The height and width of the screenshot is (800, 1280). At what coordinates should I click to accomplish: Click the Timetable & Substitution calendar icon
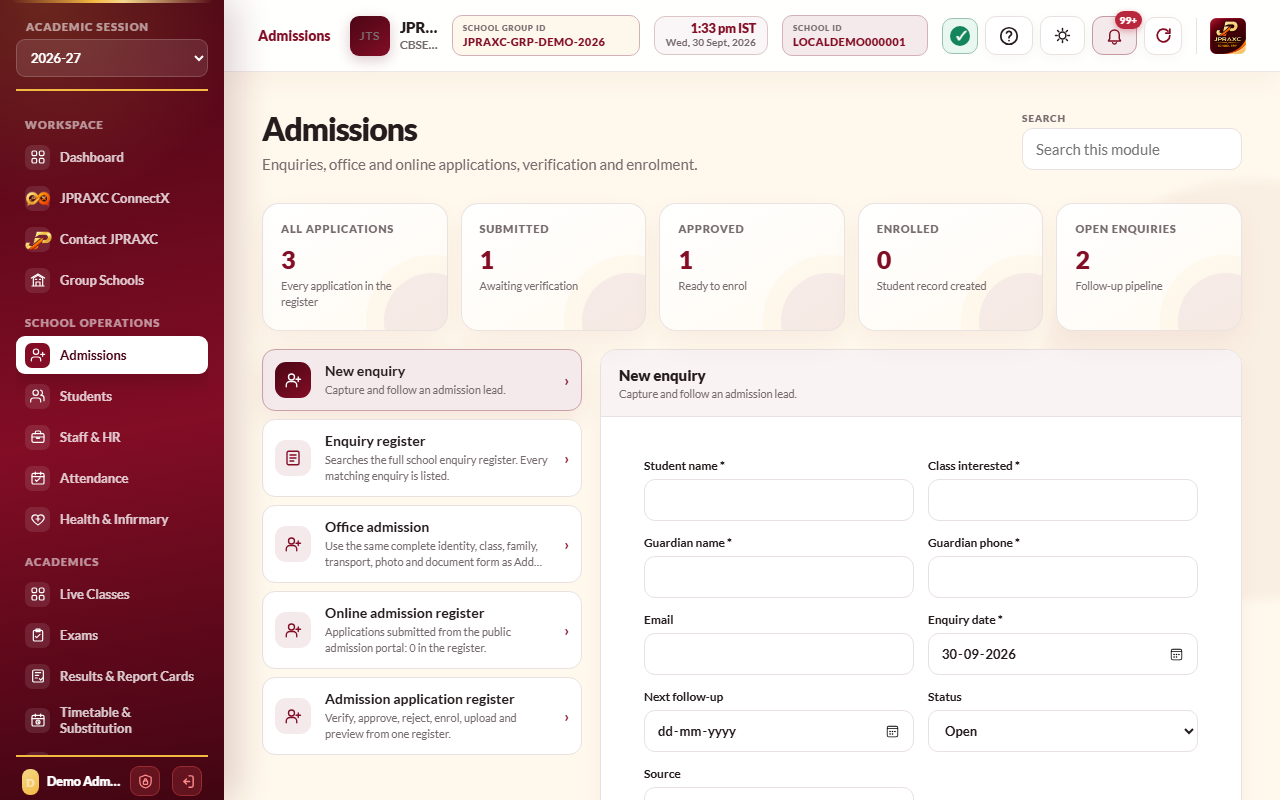click(x=37, y=720)
